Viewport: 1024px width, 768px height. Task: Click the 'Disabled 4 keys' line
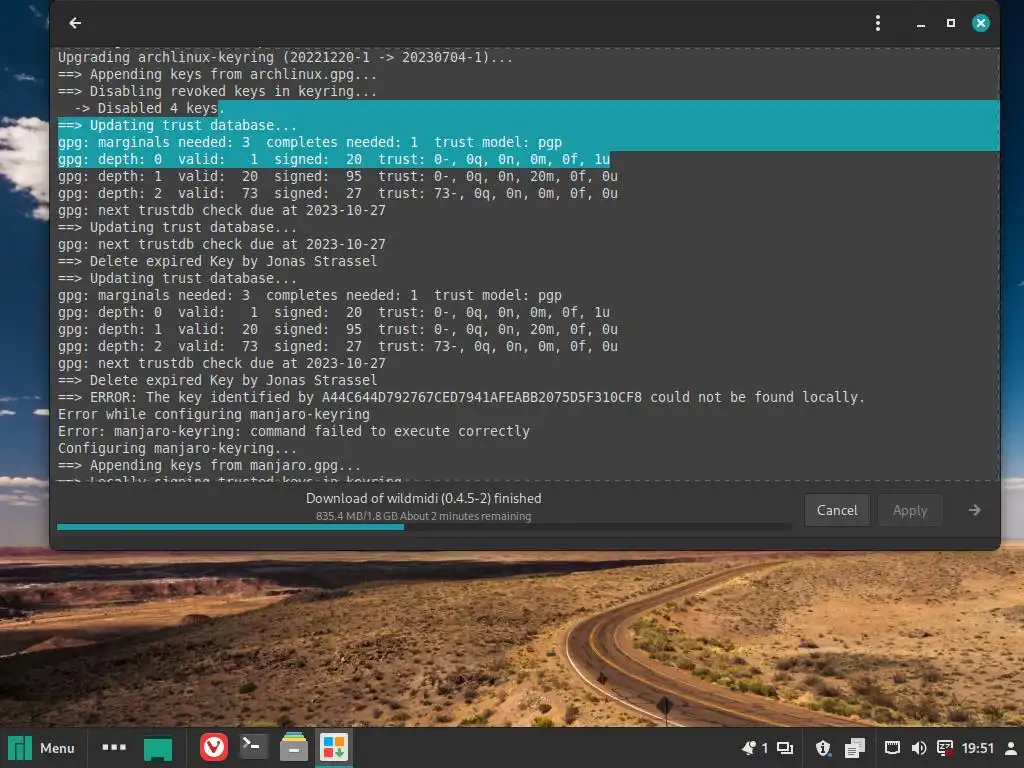click(149, 108)
